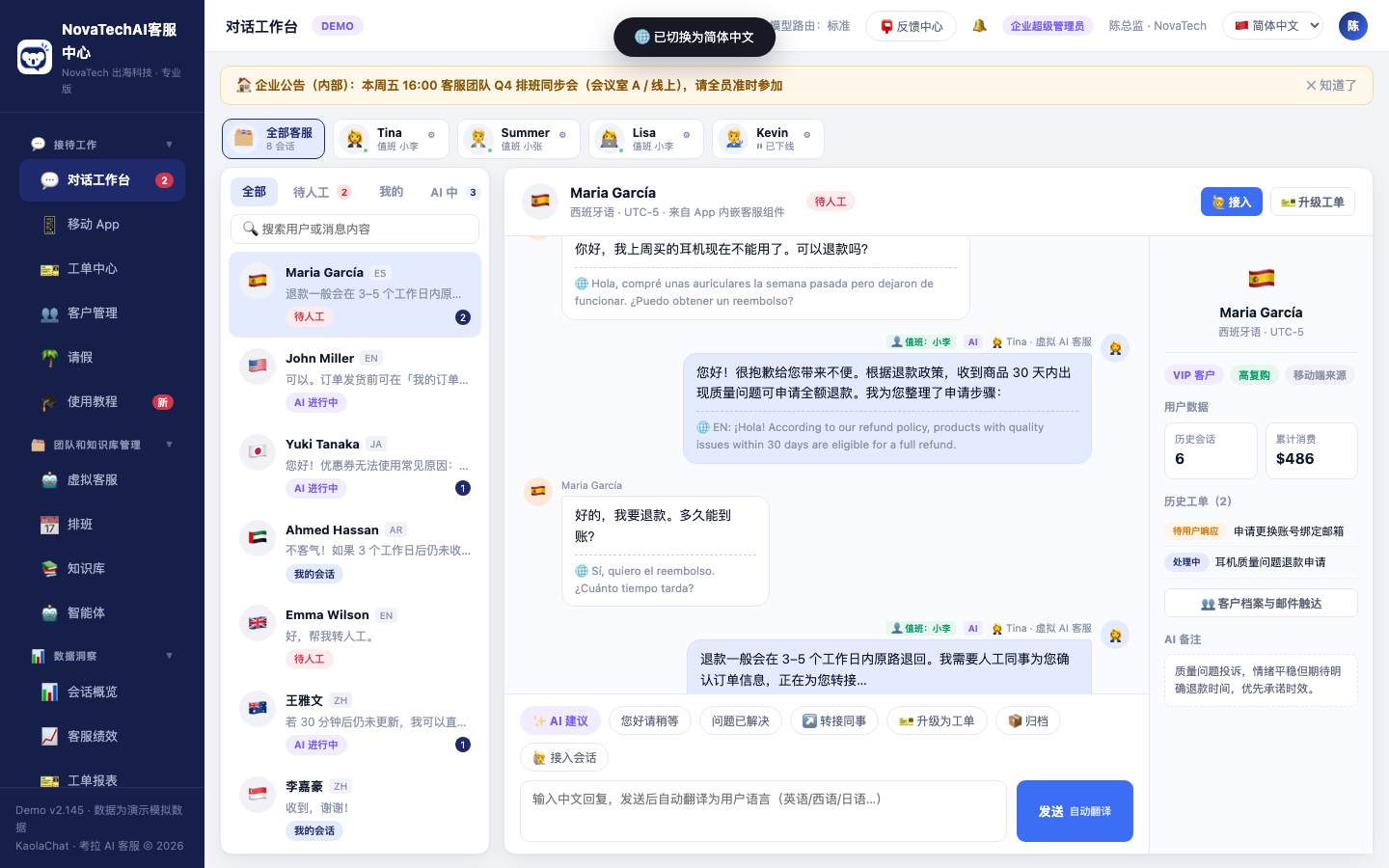Open settings gear on Tina's agent card
This screenshot has height=868, width=1389.
(x=431, y=135)
